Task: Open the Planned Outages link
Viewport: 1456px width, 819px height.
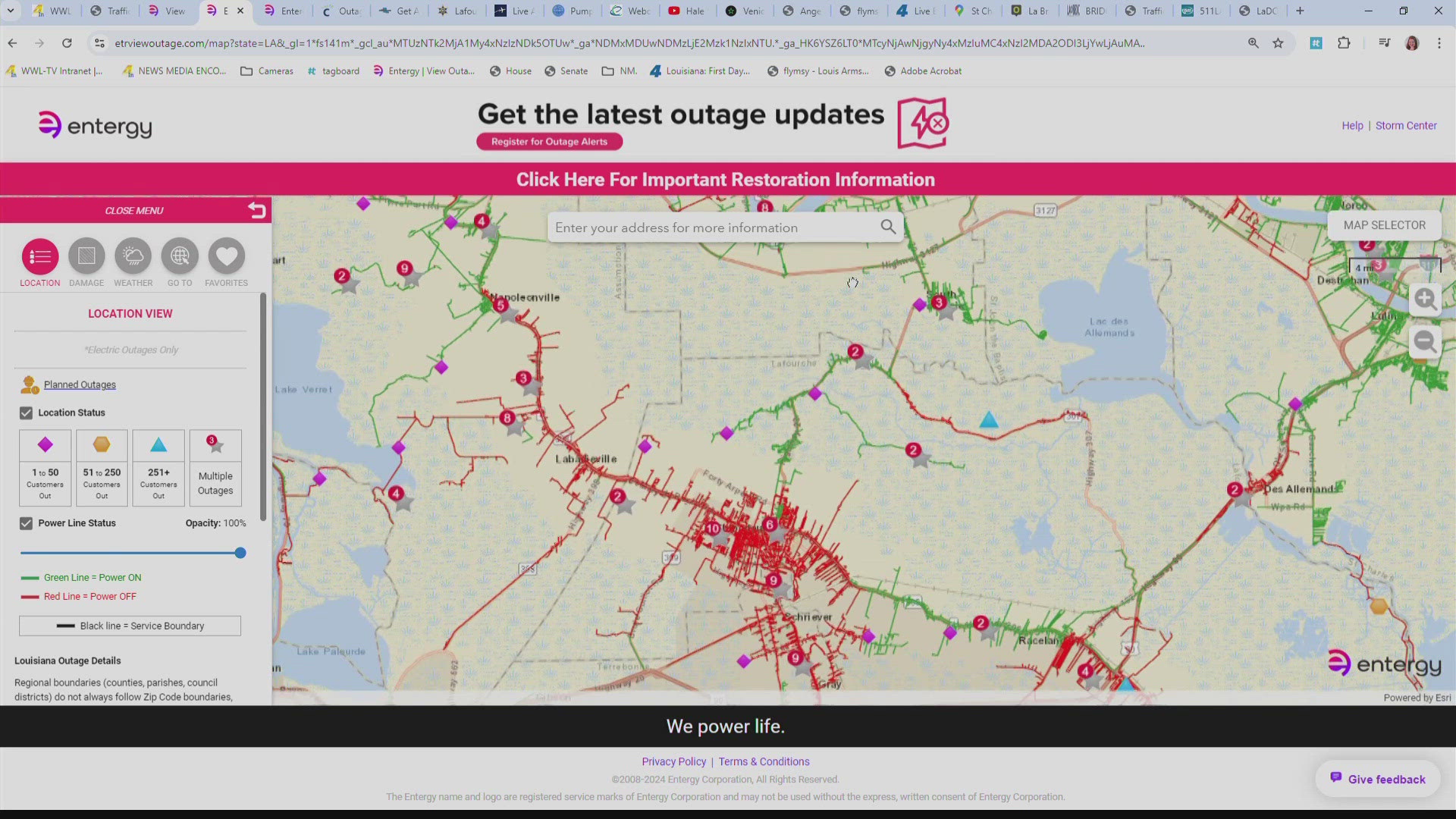Action: (80, 385)
